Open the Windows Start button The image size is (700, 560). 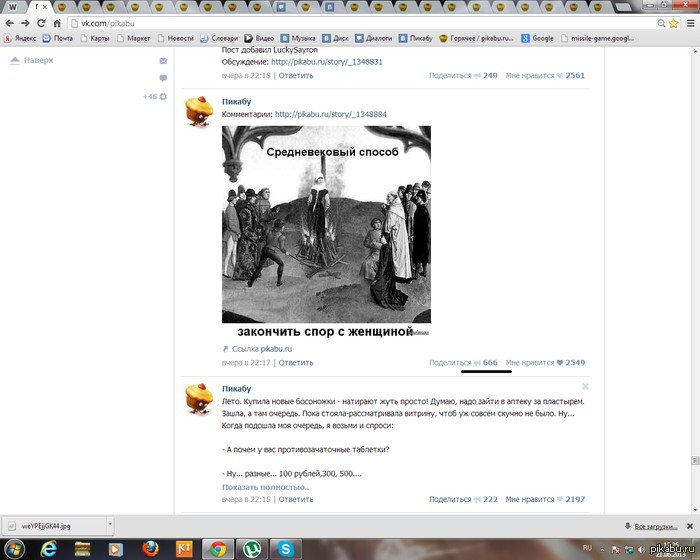(14, 549)
